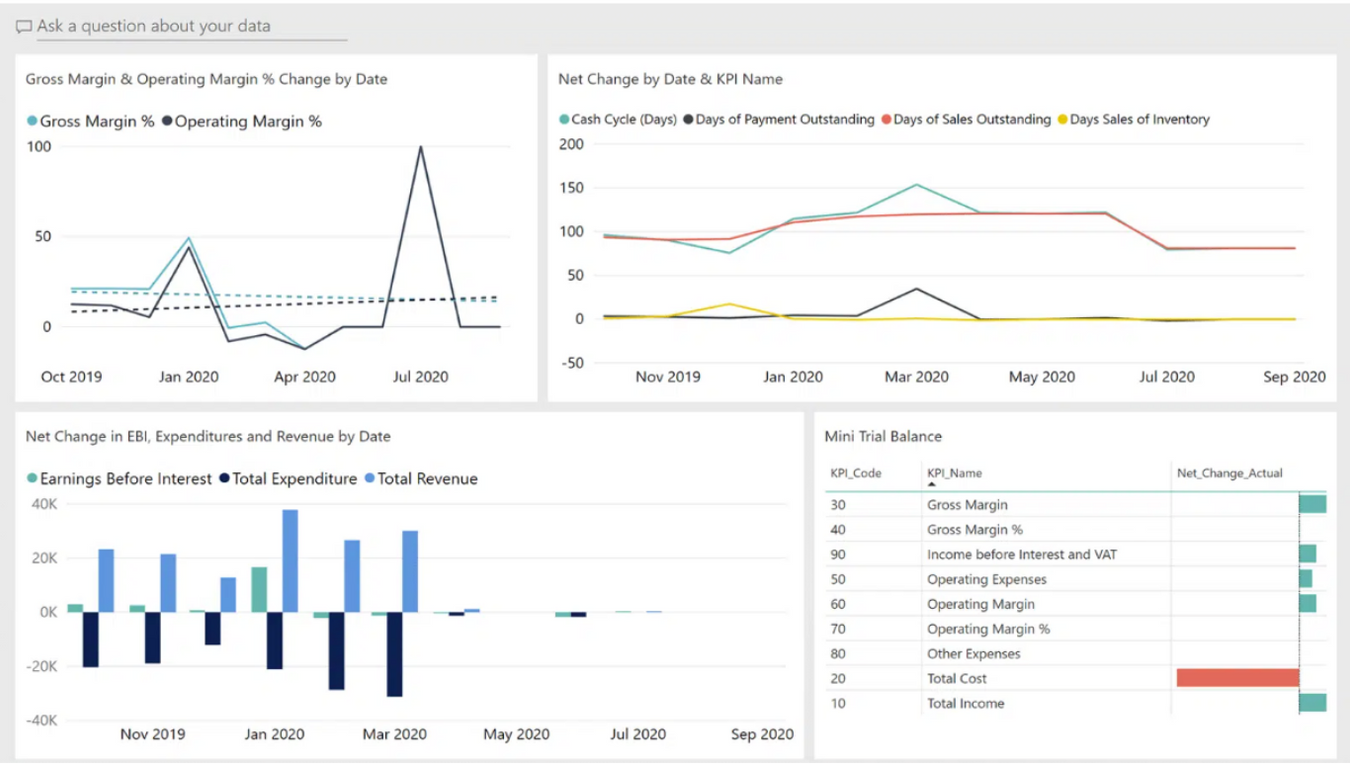Click the Net_Change_Actual column header

pos(1229,473)
